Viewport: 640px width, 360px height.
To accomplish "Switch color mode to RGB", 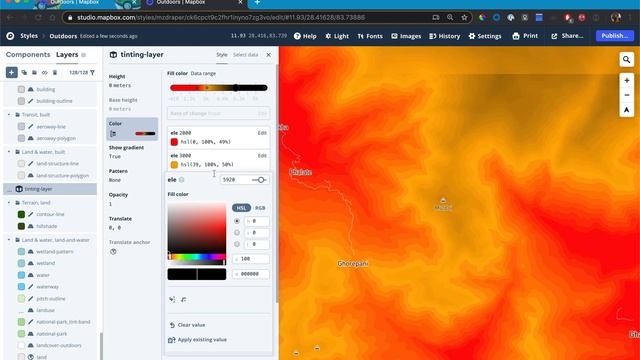I will coord(260,208).
